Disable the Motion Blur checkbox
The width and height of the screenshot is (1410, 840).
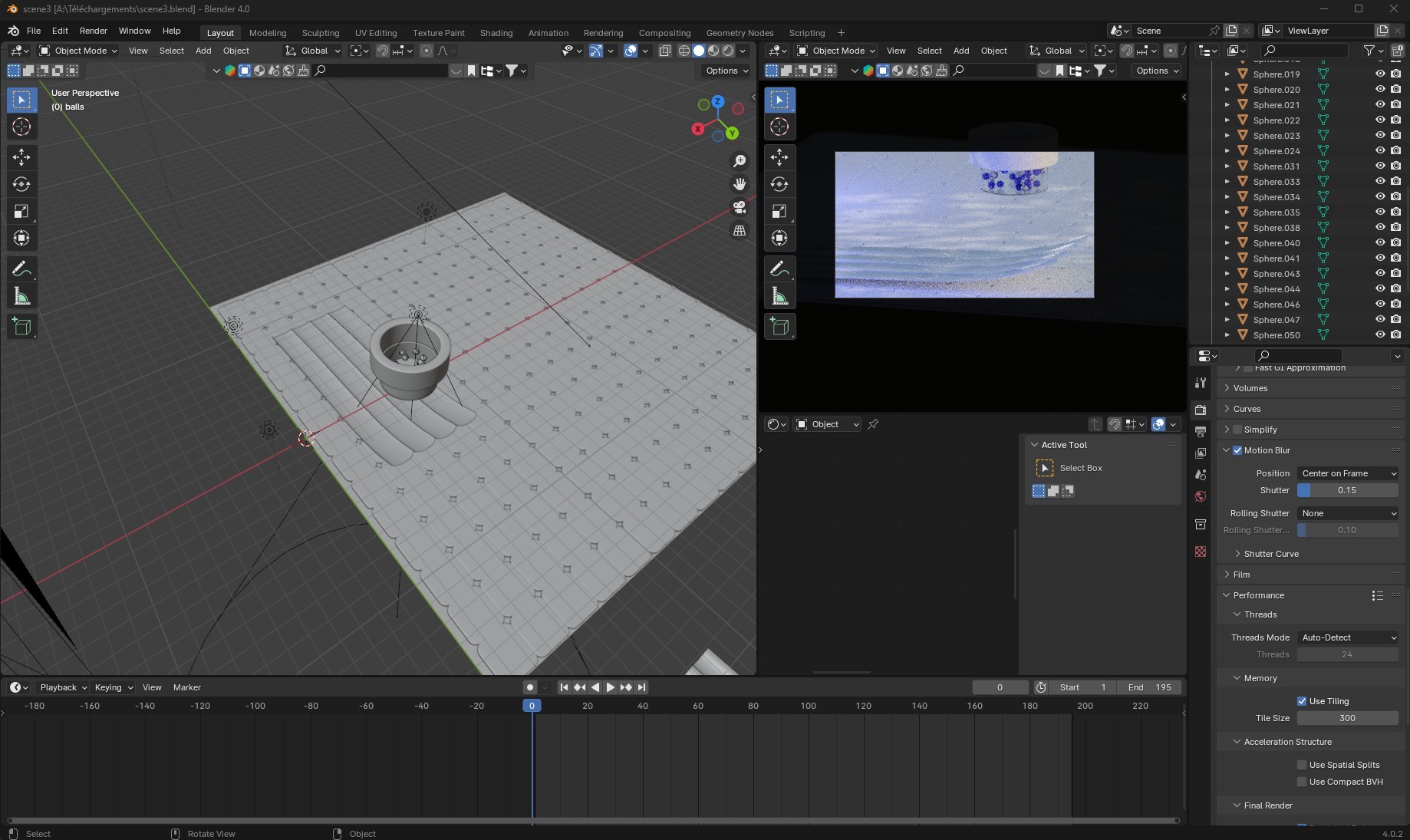pyautogui.click(x=1237, y=450)
